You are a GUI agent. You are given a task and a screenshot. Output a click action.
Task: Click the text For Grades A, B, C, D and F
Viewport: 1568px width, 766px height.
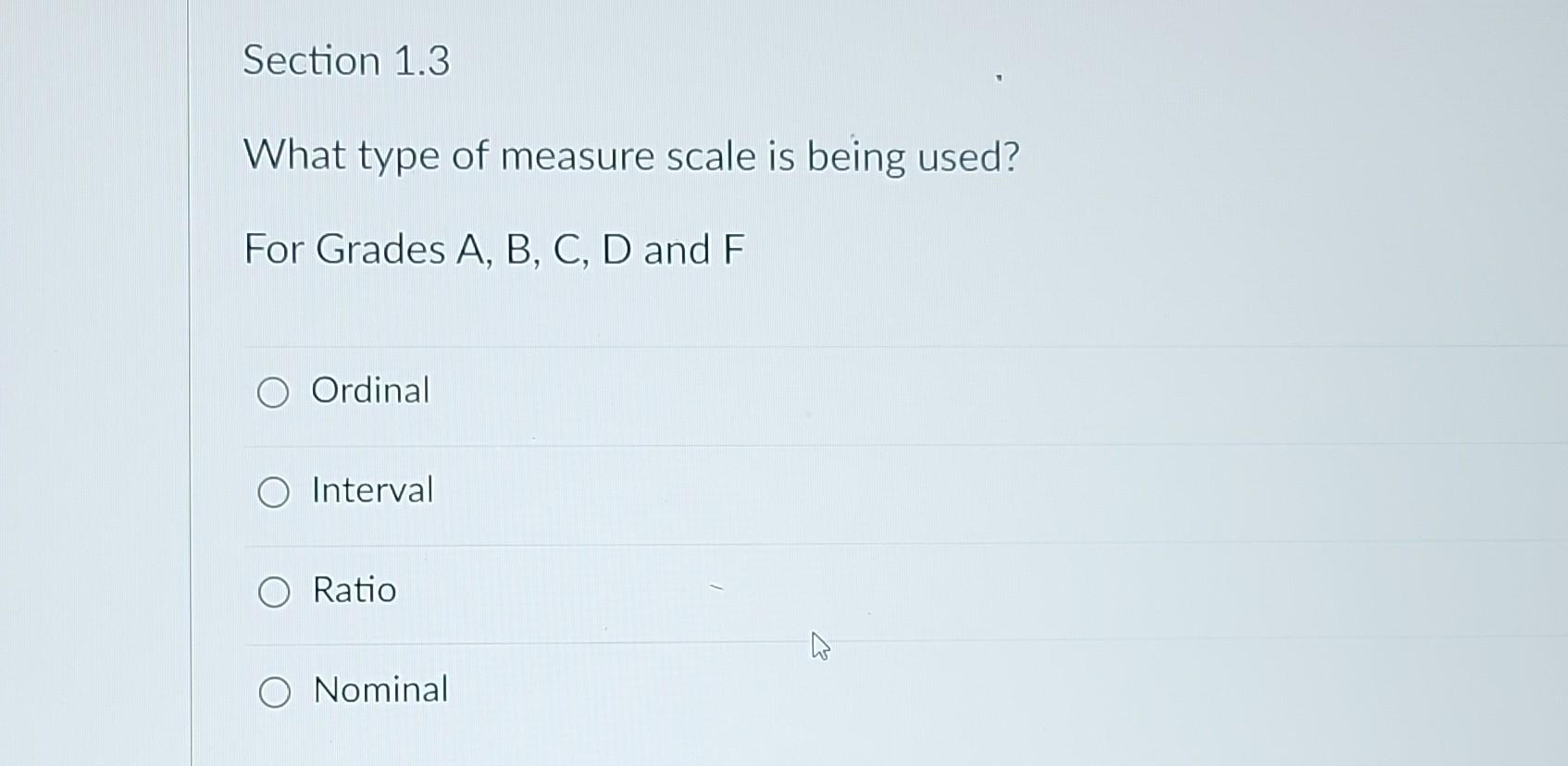pyautogui.click(x=493, y=250)
